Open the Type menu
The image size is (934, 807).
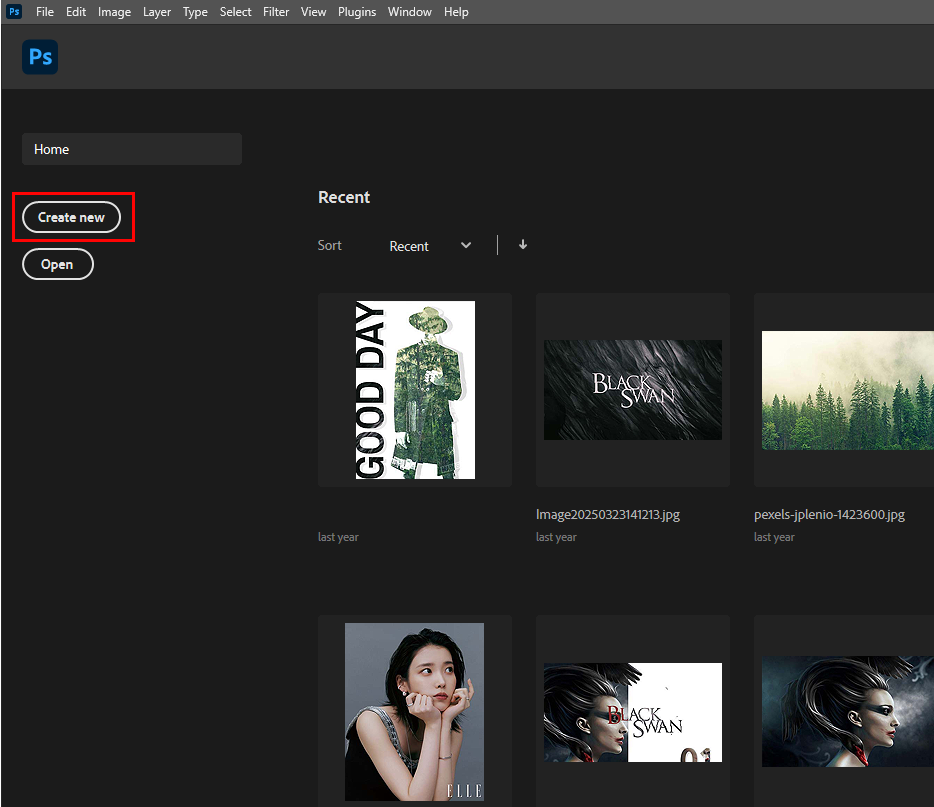[195, 12]
